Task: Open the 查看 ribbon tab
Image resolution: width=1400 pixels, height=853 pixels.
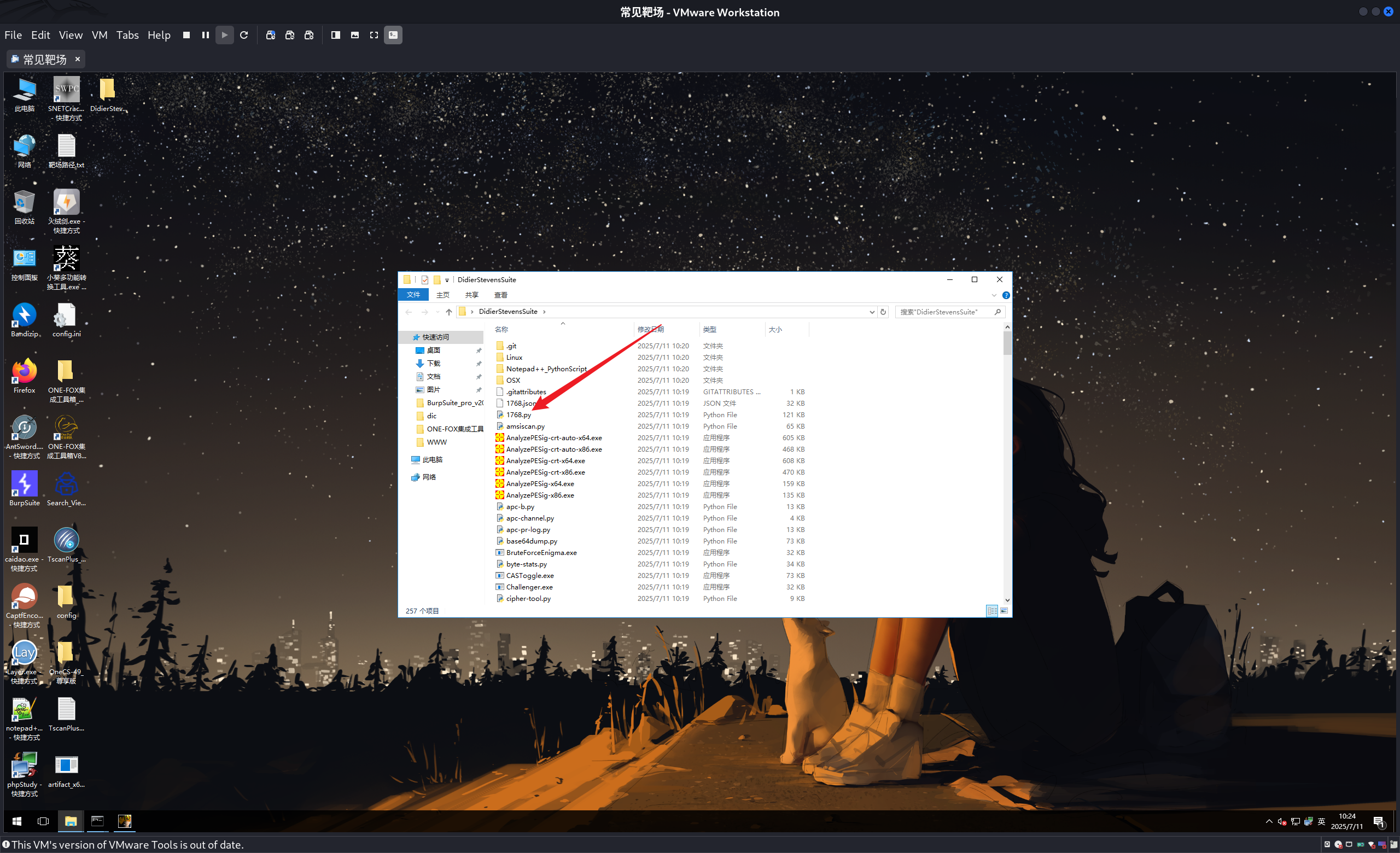Action: point(500,295)
